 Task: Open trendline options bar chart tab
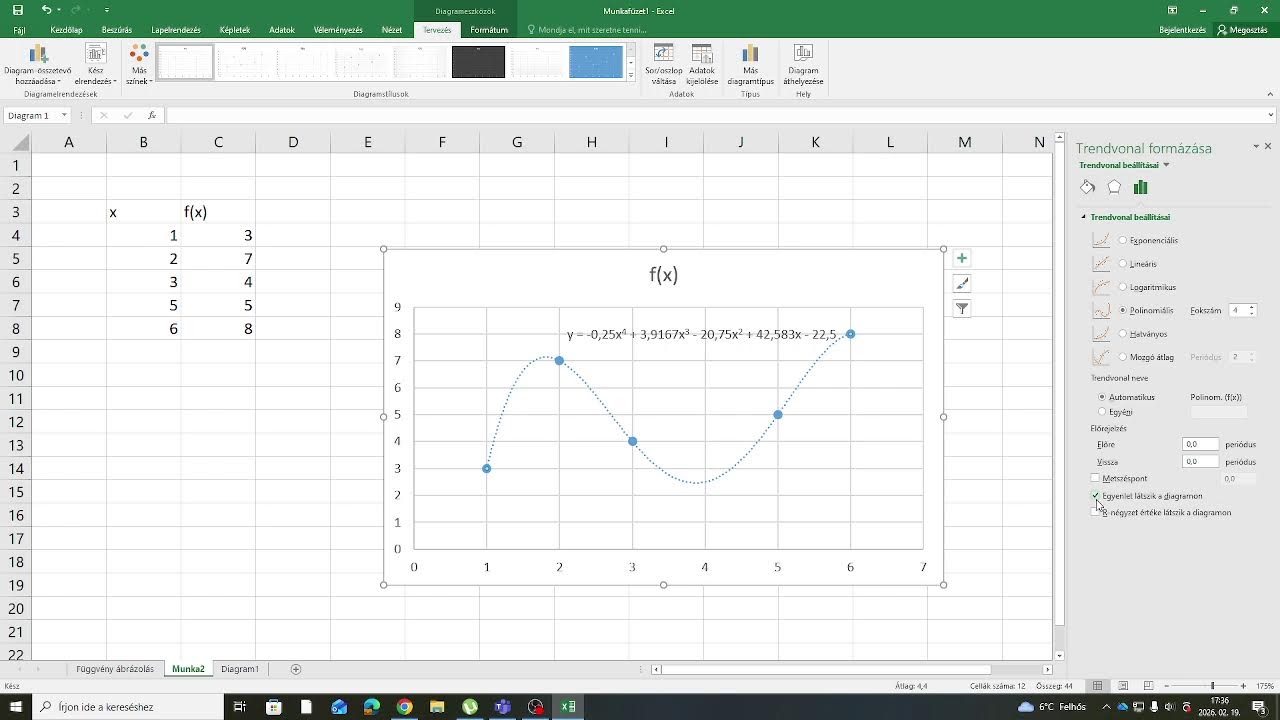(1140, 187)
